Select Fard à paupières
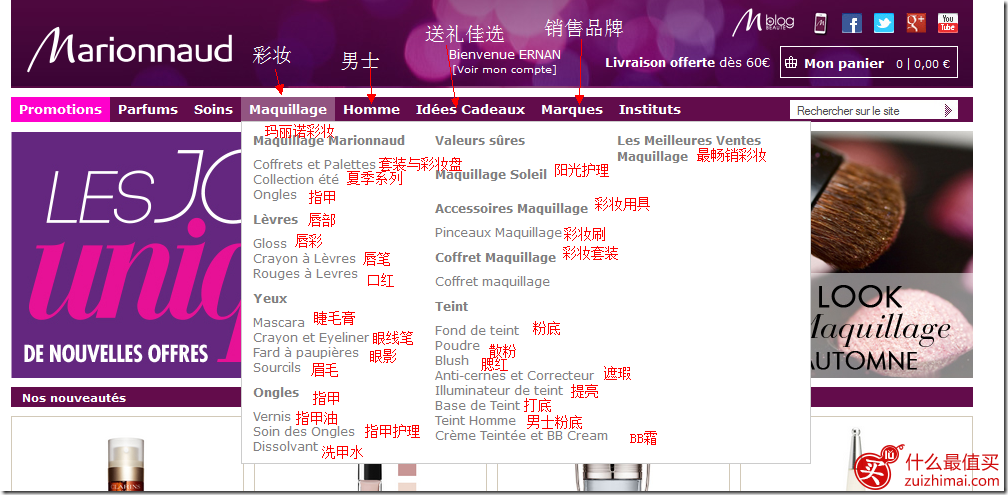 pyautogui.click(x=306, y=352)
